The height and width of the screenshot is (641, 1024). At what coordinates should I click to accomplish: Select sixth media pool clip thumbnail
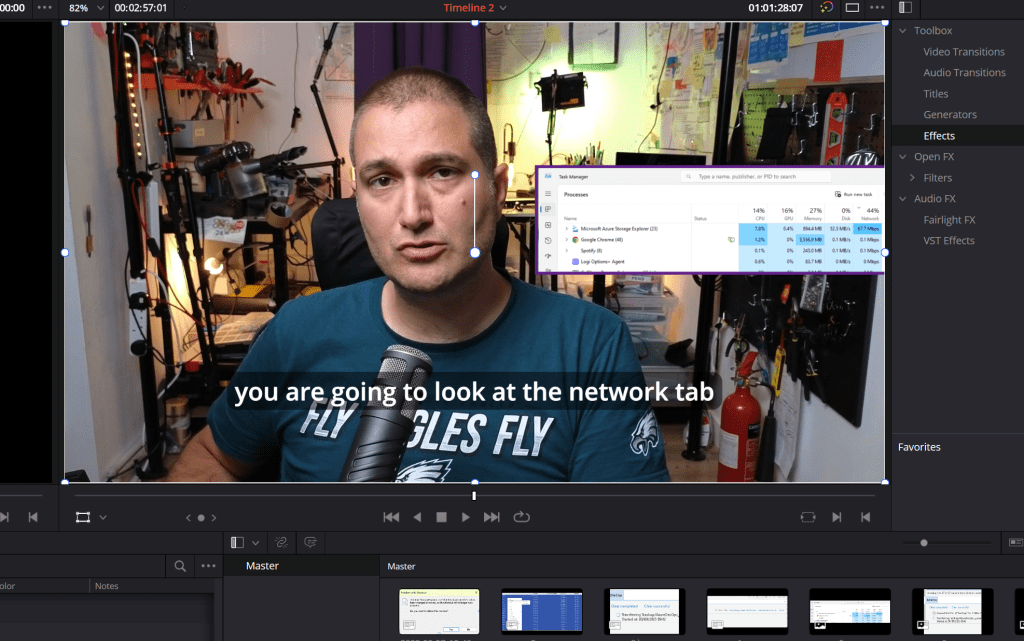[952, 612]
